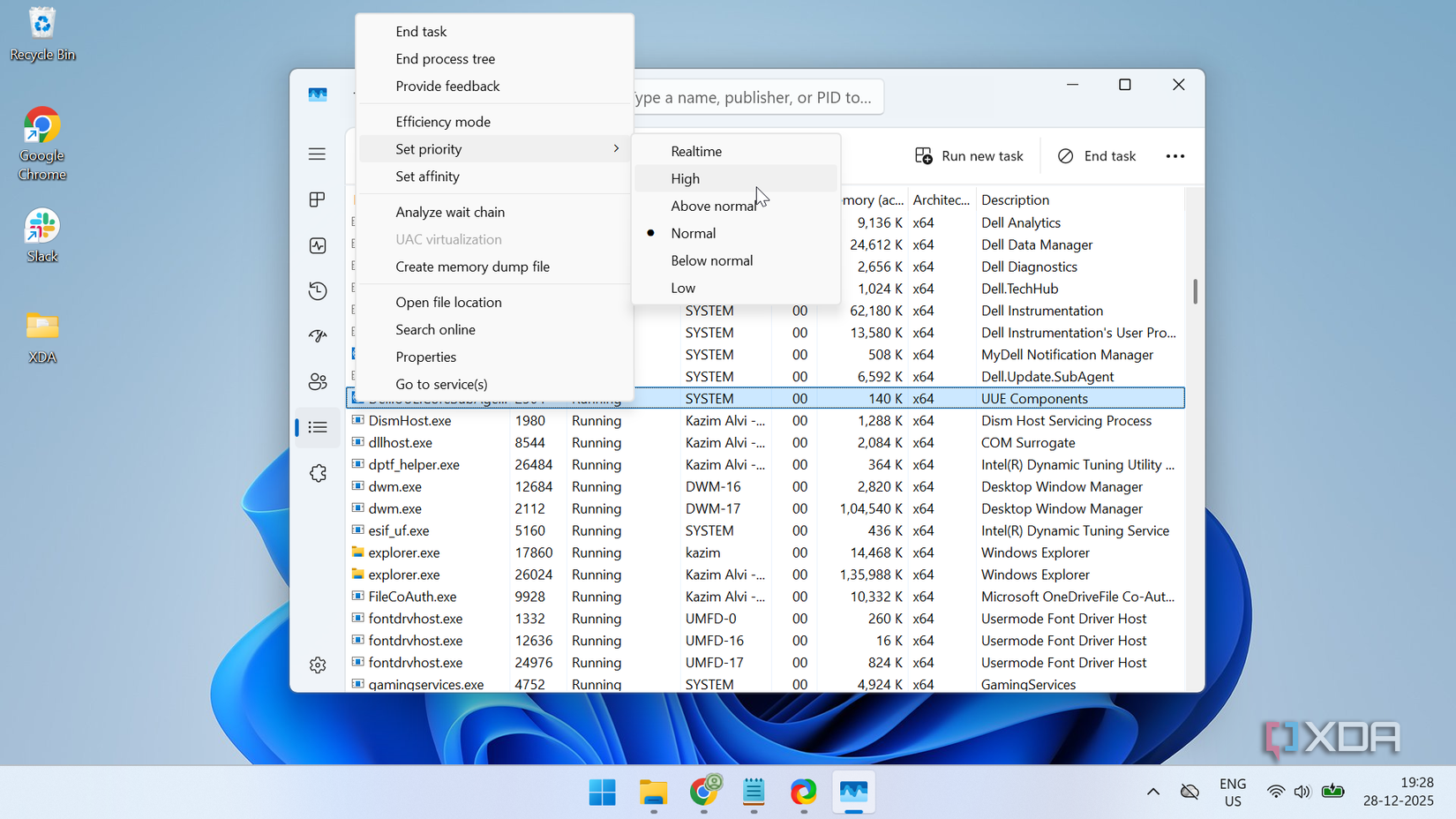Select the FileCoAuth.exe process

(x=765, y=597)
